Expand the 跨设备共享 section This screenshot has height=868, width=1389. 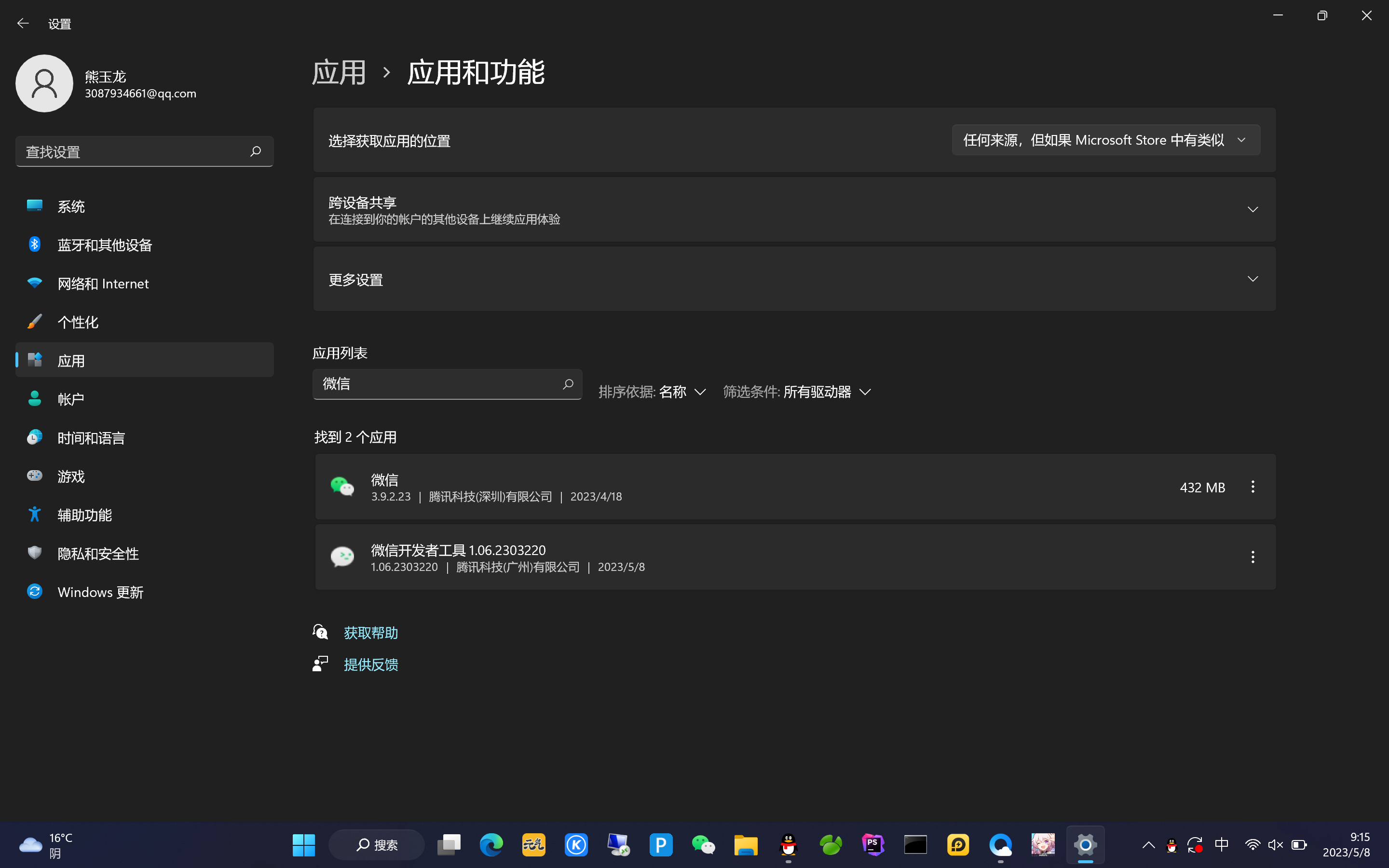pyautogui.click(x=1253, y=210)
